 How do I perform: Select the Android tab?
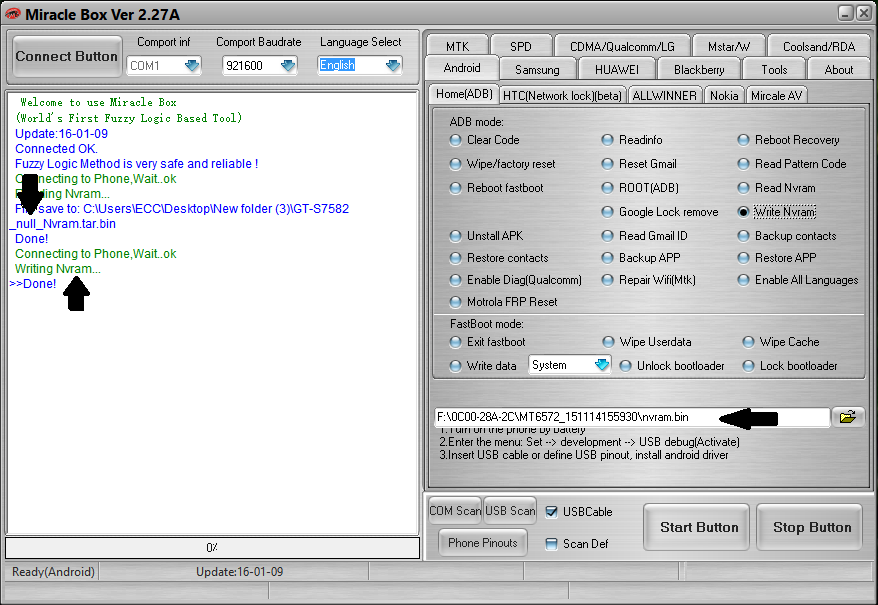pyautogui.click(x=462, y=68)
